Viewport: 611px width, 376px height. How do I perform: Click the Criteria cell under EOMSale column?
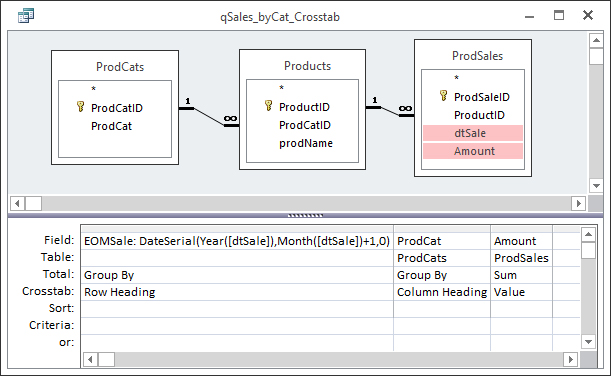click(237, 326)
